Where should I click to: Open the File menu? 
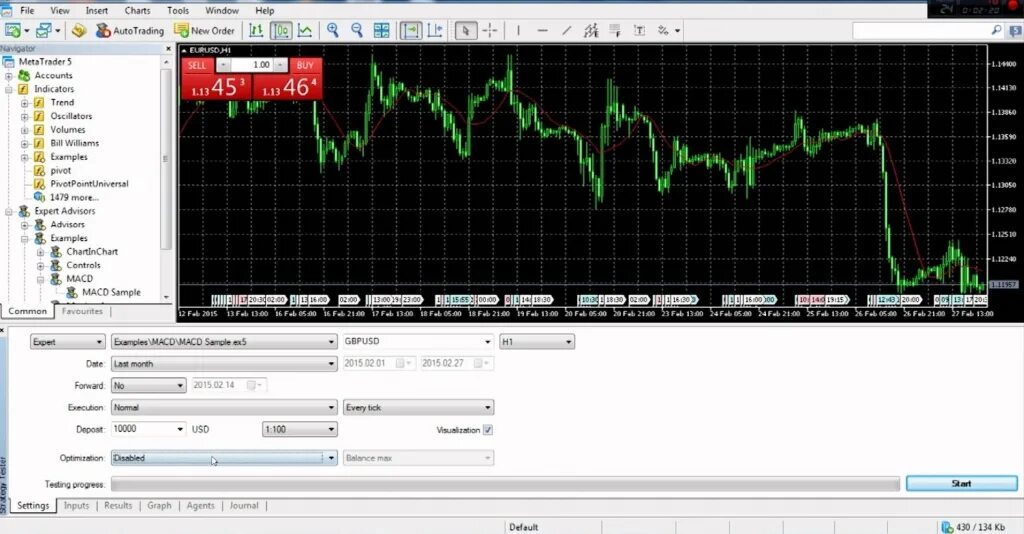click(x=27, y=10)
